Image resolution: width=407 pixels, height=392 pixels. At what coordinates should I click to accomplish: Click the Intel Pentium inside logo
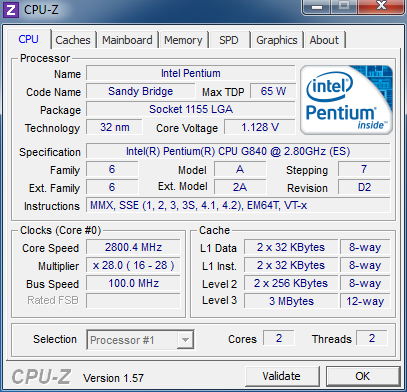coord(346,100)
